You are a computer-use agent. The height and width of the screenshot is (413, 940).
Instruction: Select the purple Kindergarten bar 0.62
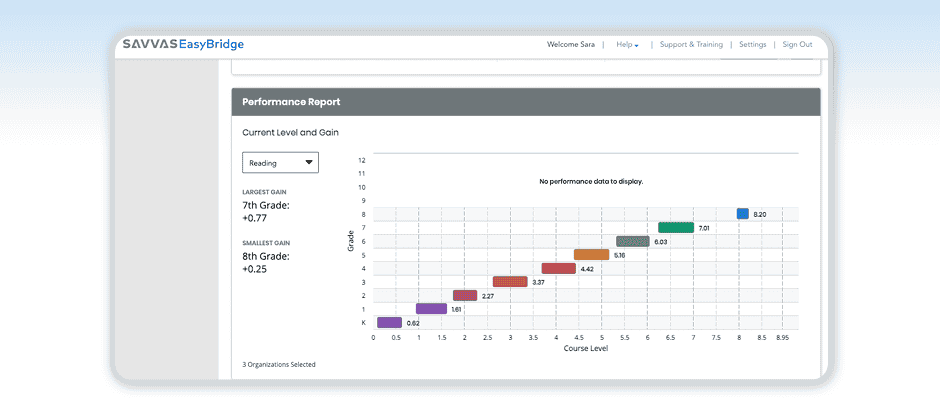coord(389,323)
